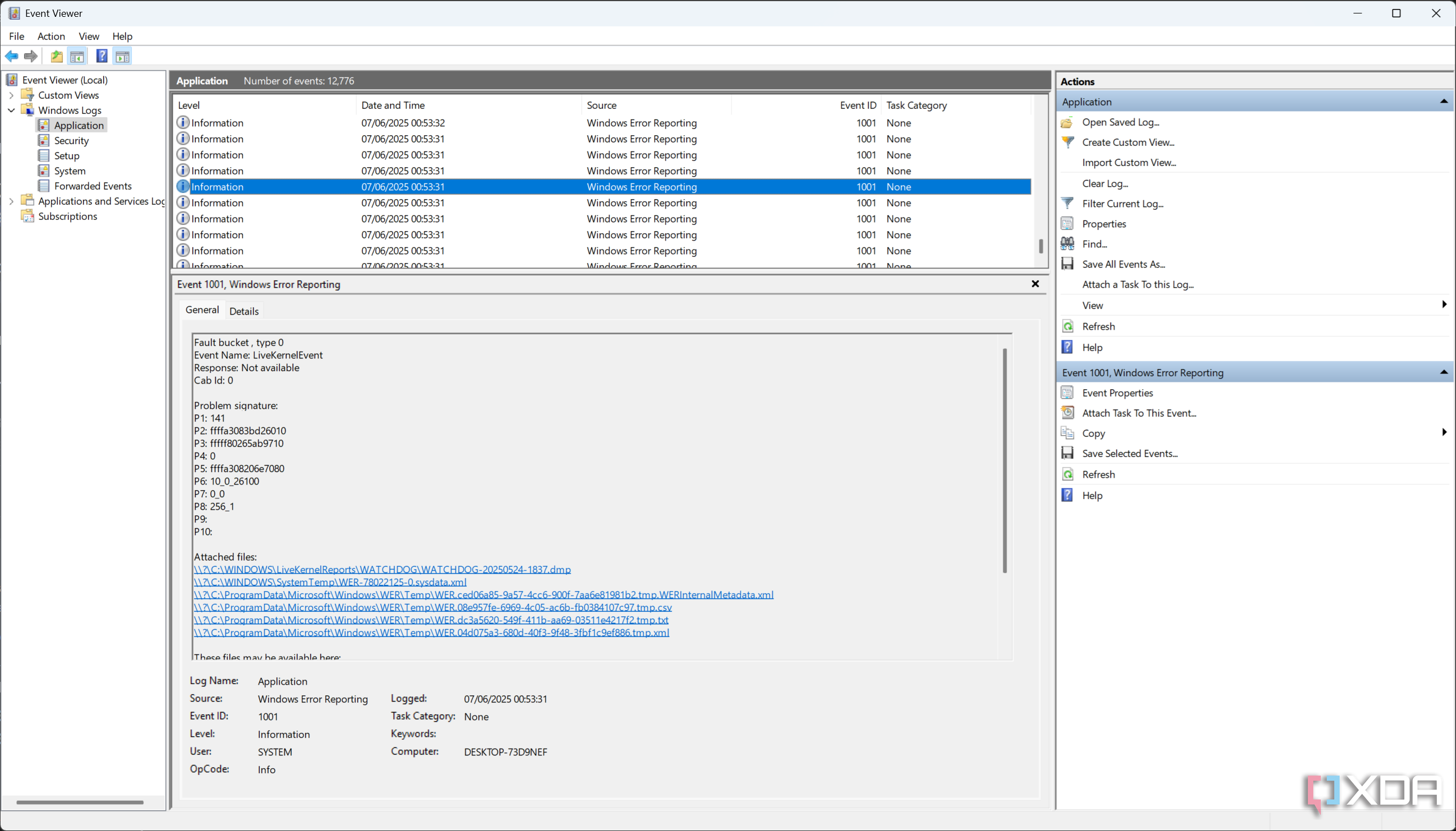Open the WERInternalMetadata.xml file link

[x=483, y=594]
